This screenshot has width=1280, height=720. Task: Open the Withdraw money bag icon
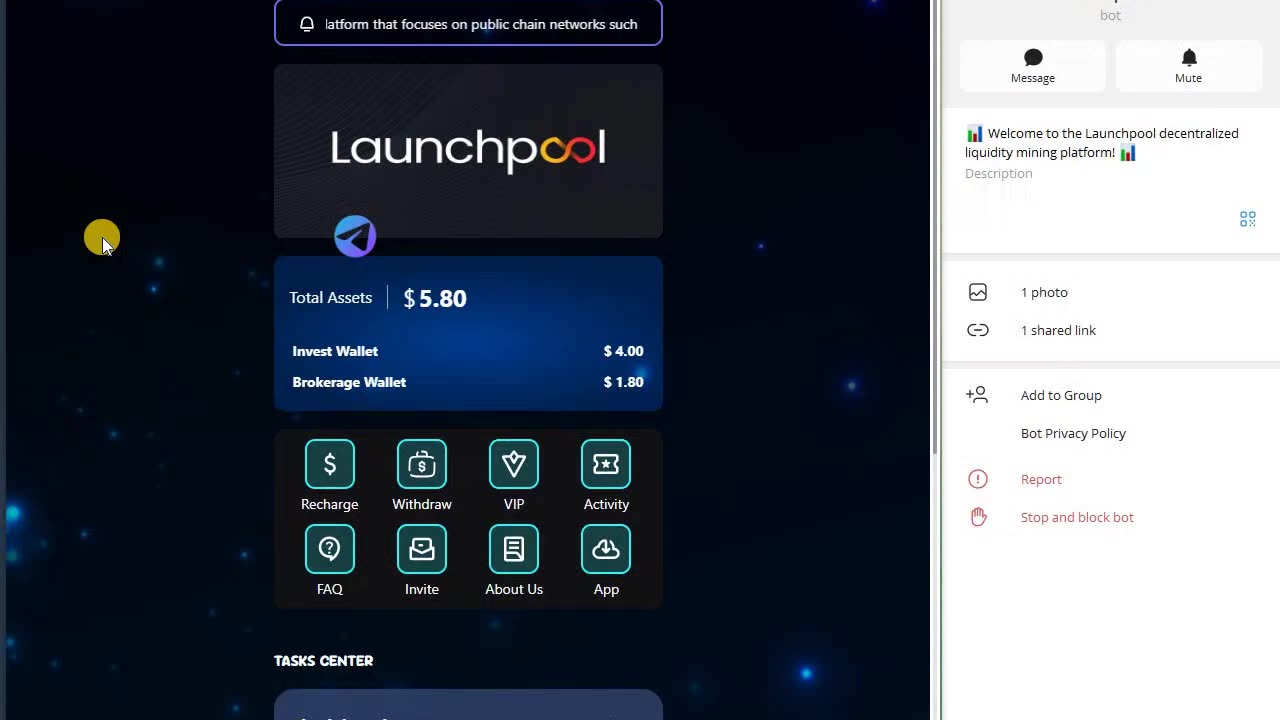click(422, 464)
